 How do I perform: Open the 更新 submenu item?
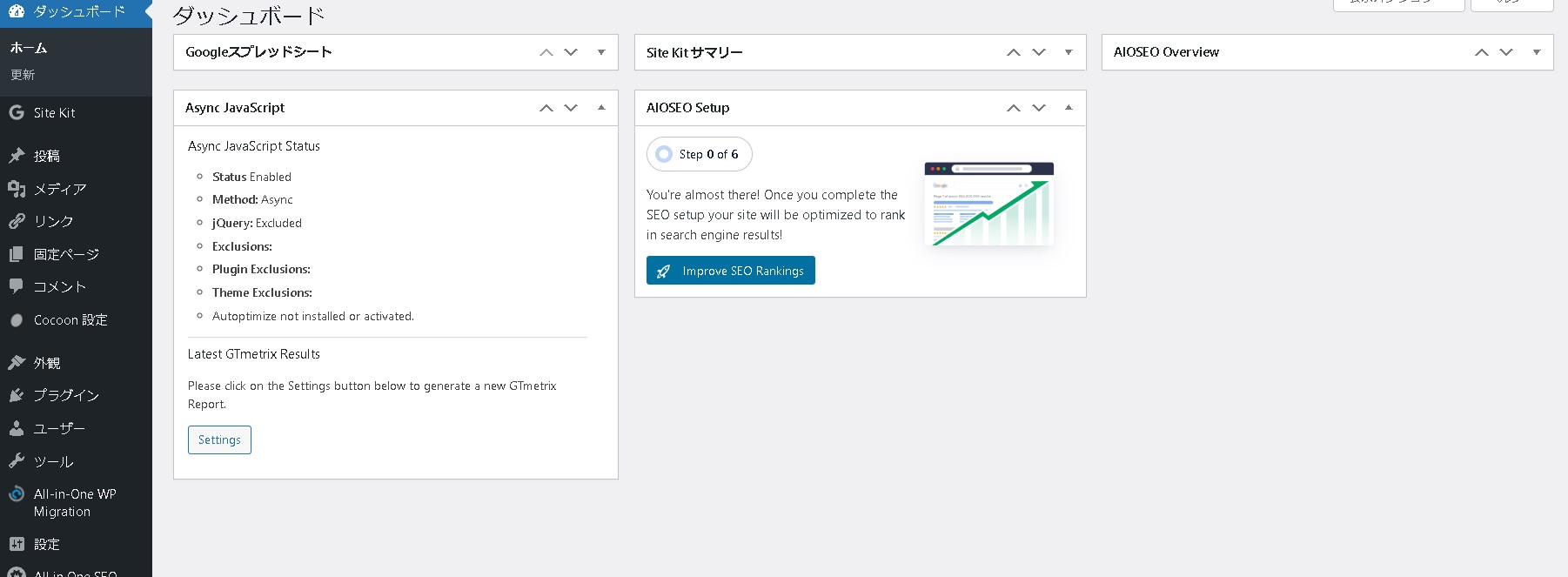[23, 75]
